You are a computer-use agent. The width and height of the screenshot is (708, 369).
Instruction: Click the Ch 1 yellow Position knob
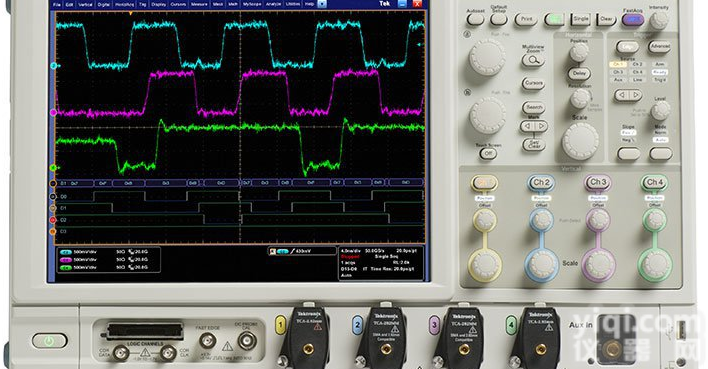coord(485,220)
